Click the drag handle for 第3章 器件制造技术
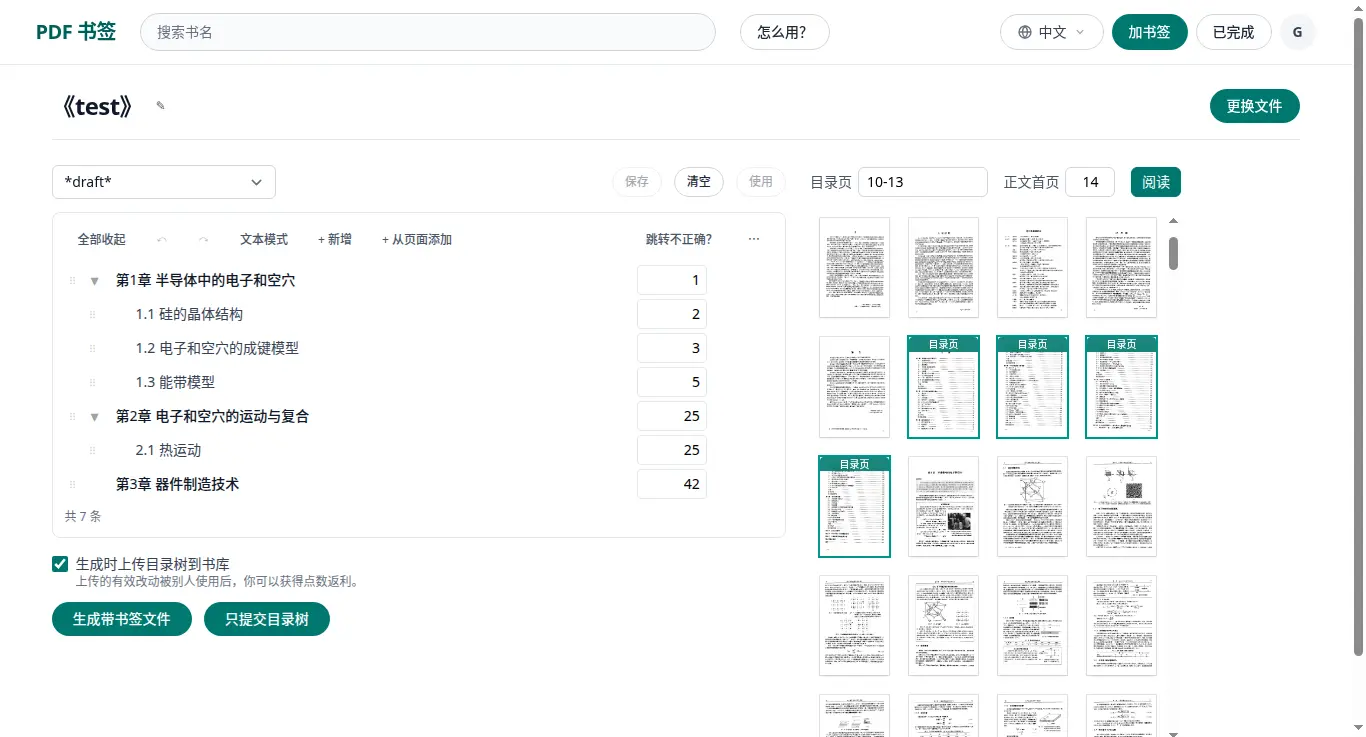This screenshot has width=1366, height=737. (72, 485)
